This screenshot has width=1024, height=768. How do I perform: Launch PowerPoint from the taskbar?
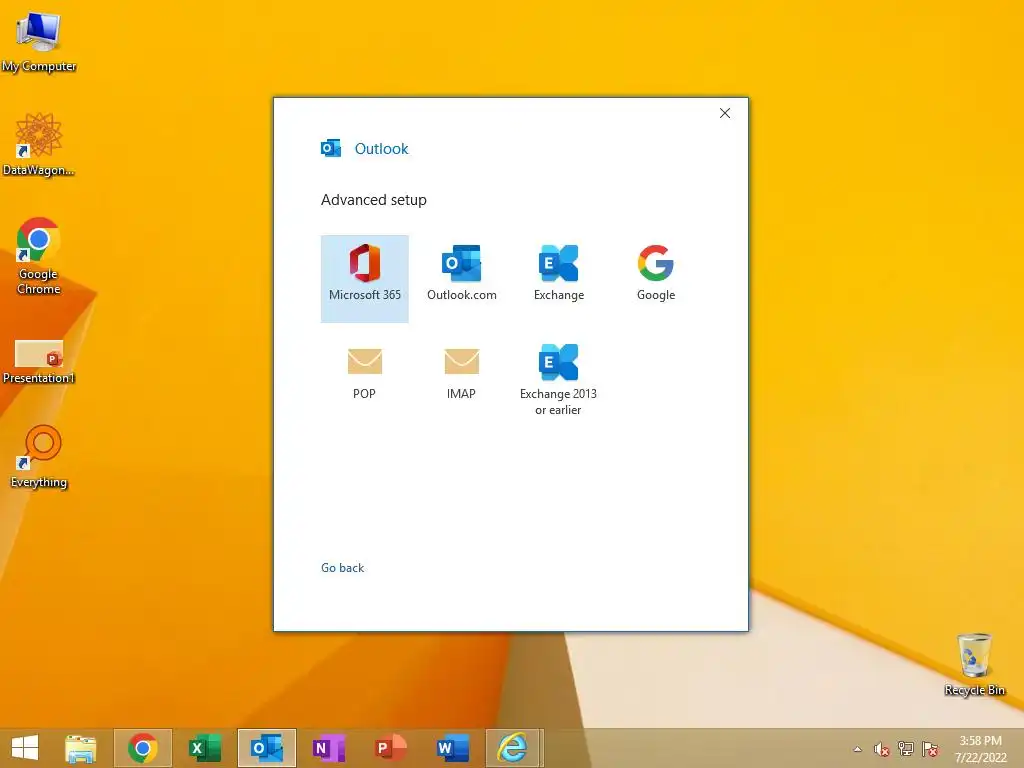click(391, 748)
